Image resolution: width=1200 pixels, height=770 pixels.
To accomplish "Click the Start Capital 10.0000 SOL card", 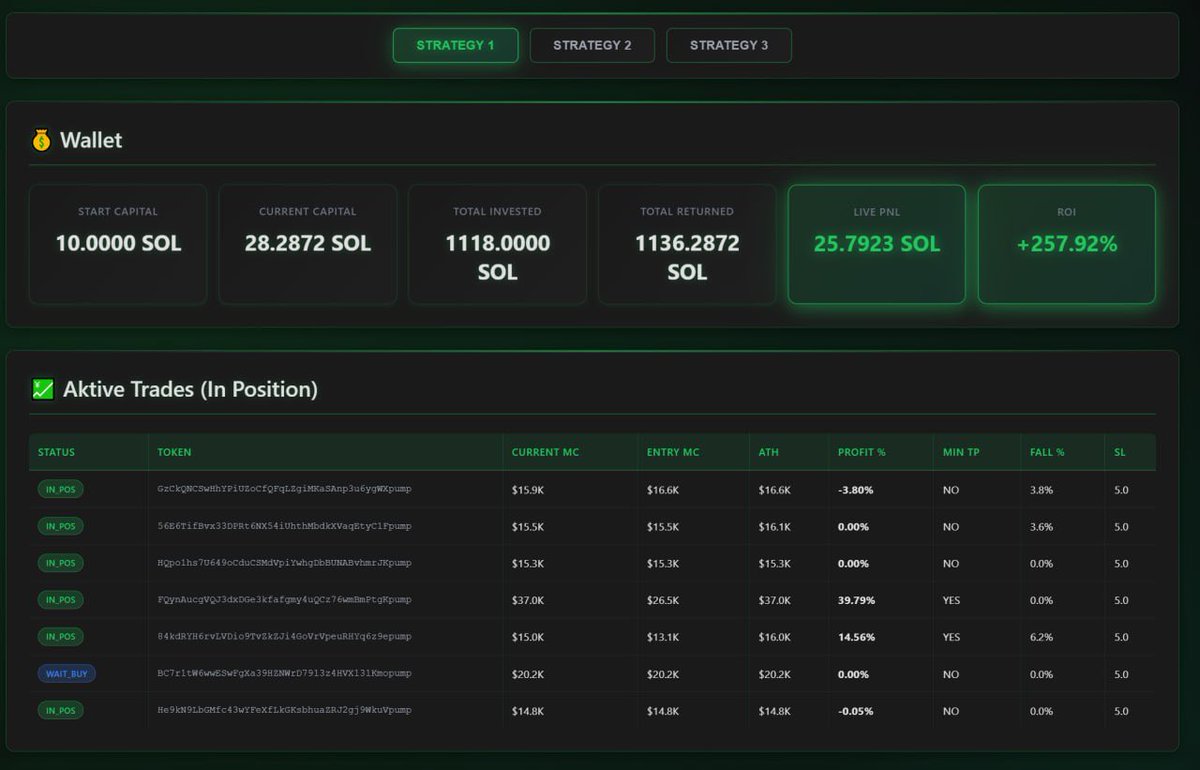I will [118, 244].
